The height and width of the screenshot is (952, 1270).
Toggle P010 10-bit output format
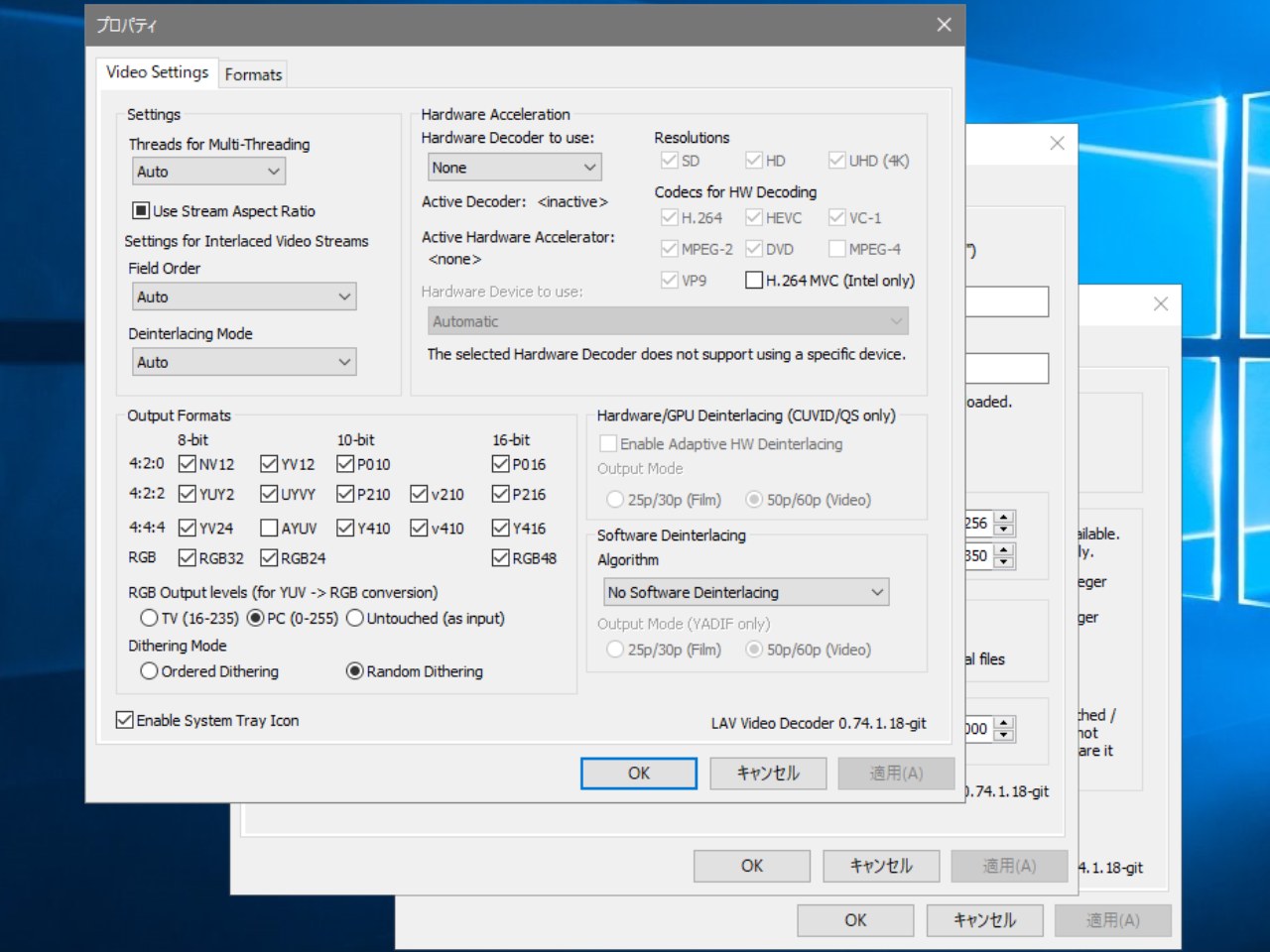[x=345, y=463]
